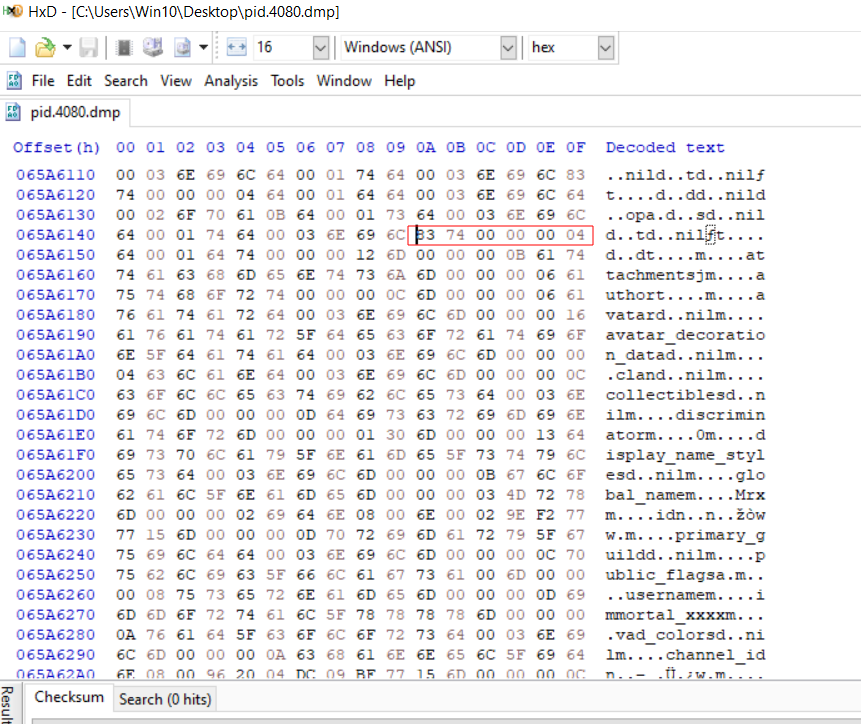Click offset 065A6110 in the offset column
The height and width of the screenshot is (724, 861).
pos(55,175)
